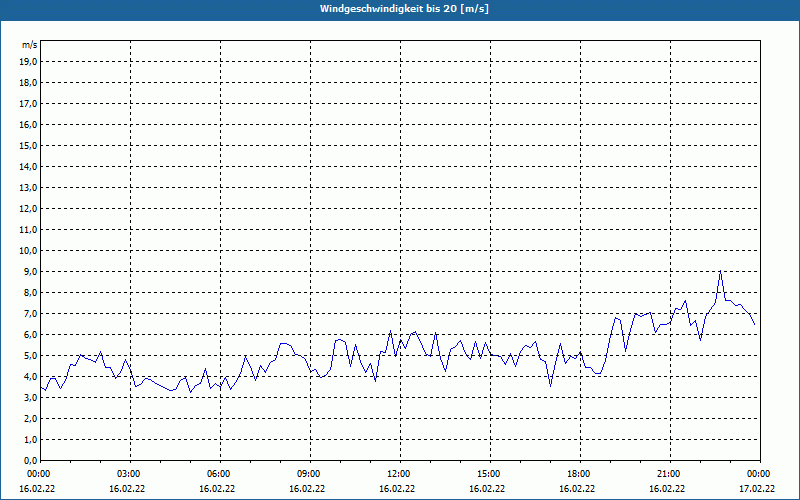Select the "17.02.22" date label

[757, 489]
